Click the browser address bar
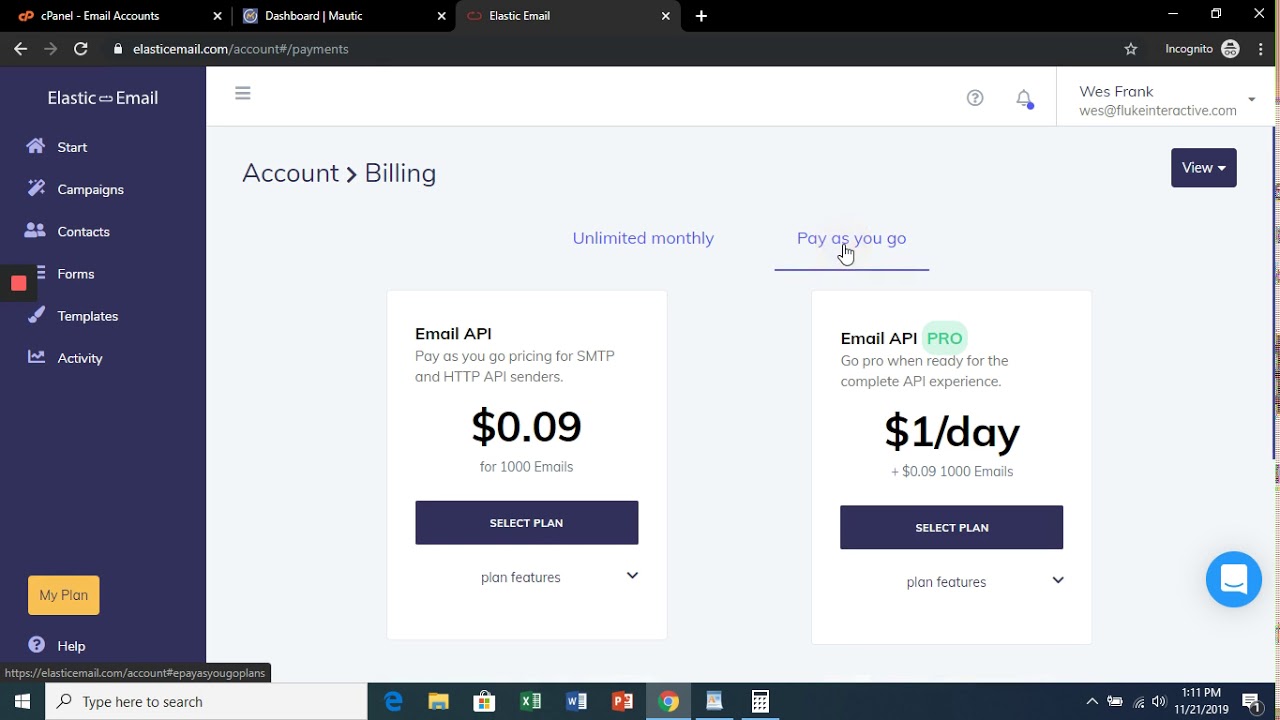This screenshot has height=720, width=1280. 610,49
